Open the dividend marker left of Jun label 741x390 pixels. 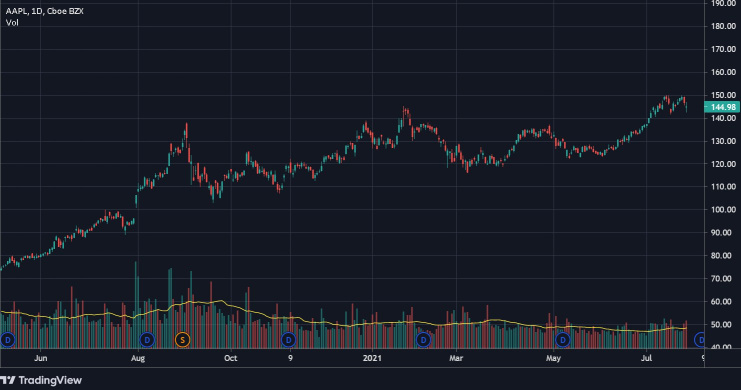tap(8, 339)
